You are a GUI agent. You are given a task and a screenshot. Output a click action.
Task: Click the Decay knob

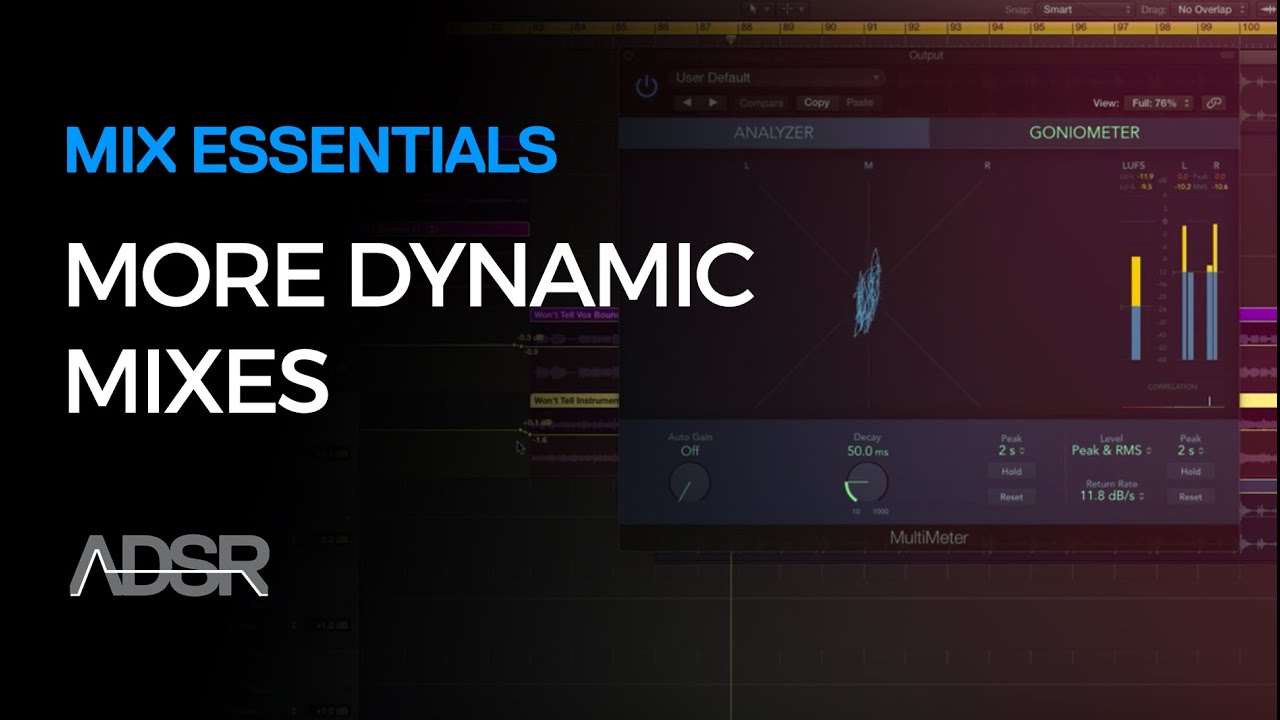(867, 482)
